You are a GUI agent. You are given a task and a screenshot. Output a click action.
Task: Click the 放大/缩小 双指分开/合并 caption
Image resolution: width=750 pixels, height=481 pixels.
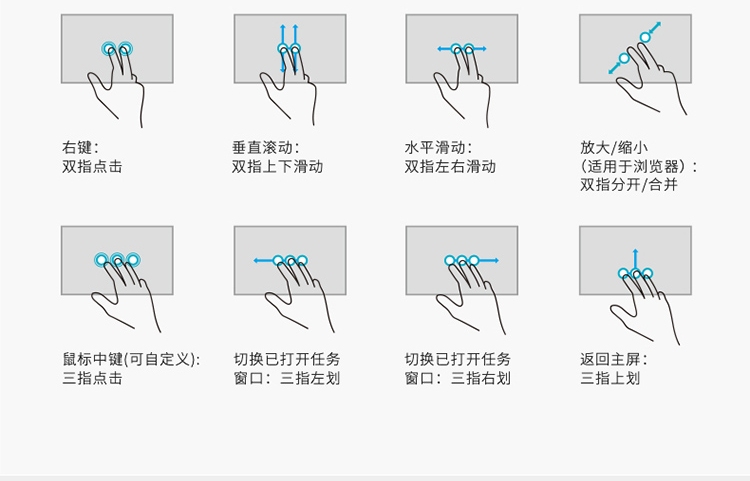coord(639,166)
